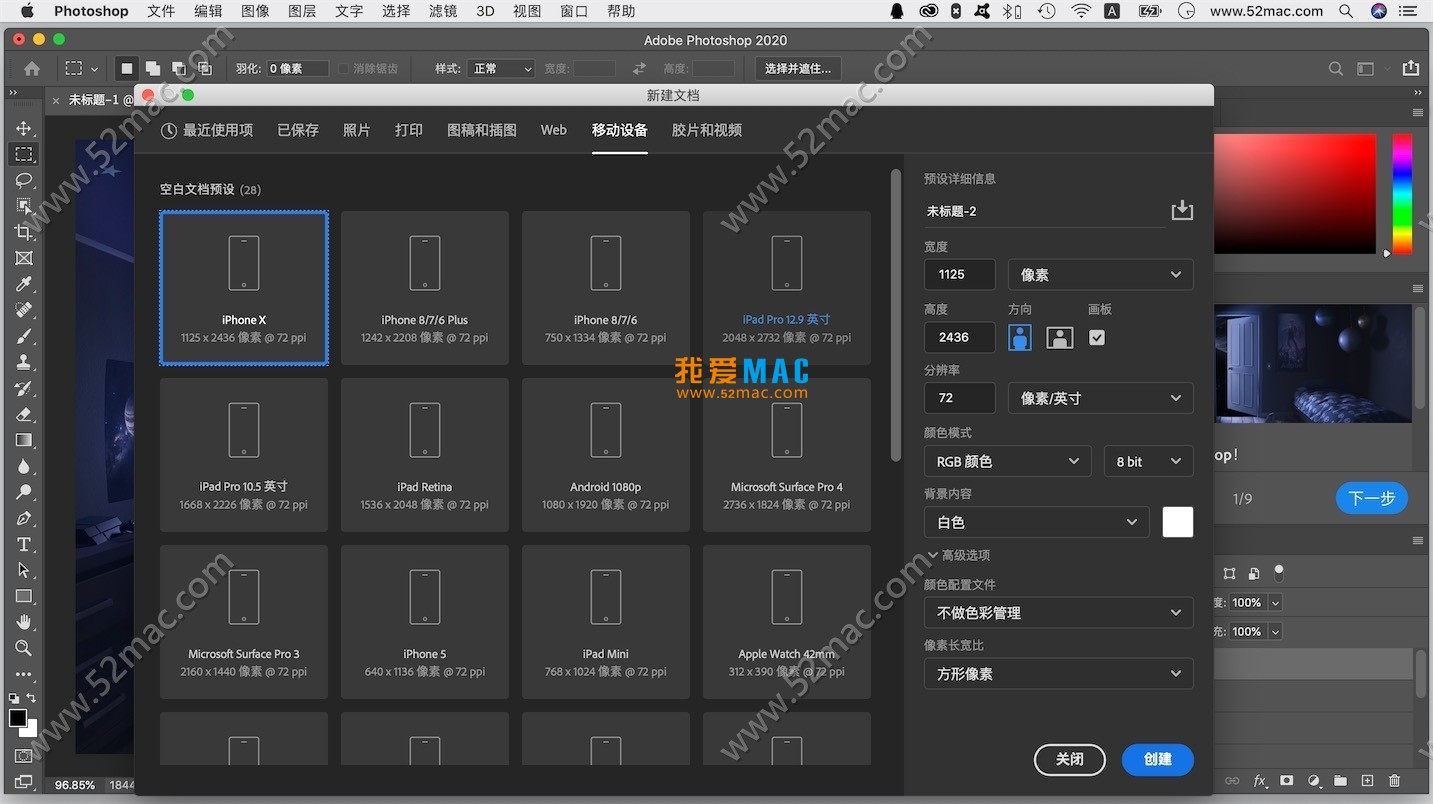Select the Move tool in the toolbar
The image size is (1433, 804).
pyautogui.click(x=24, y=128)
